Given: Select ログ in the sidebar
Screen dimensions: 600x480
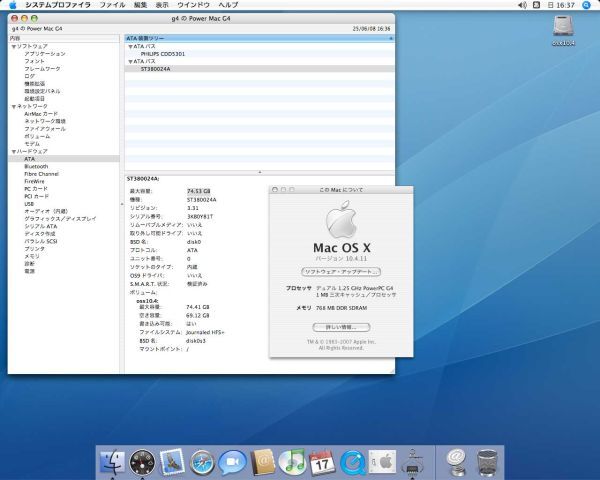Looking at the screenshot, I should [x=29, y=76].
